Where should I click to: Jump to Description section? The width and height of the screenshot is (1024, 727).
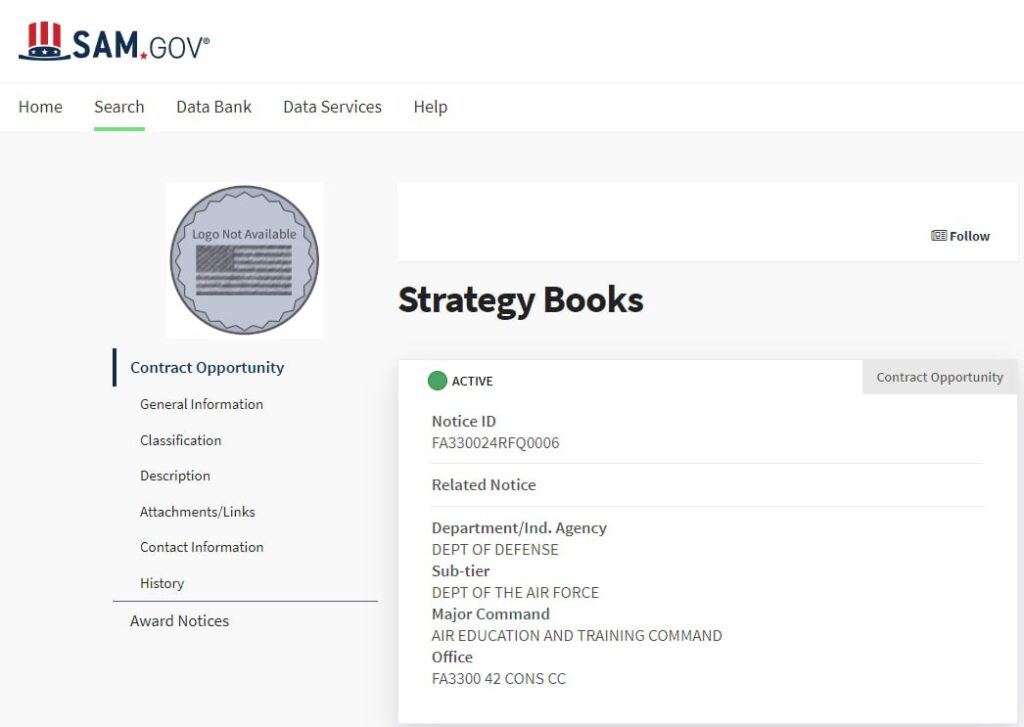click(x=175, y=476)
